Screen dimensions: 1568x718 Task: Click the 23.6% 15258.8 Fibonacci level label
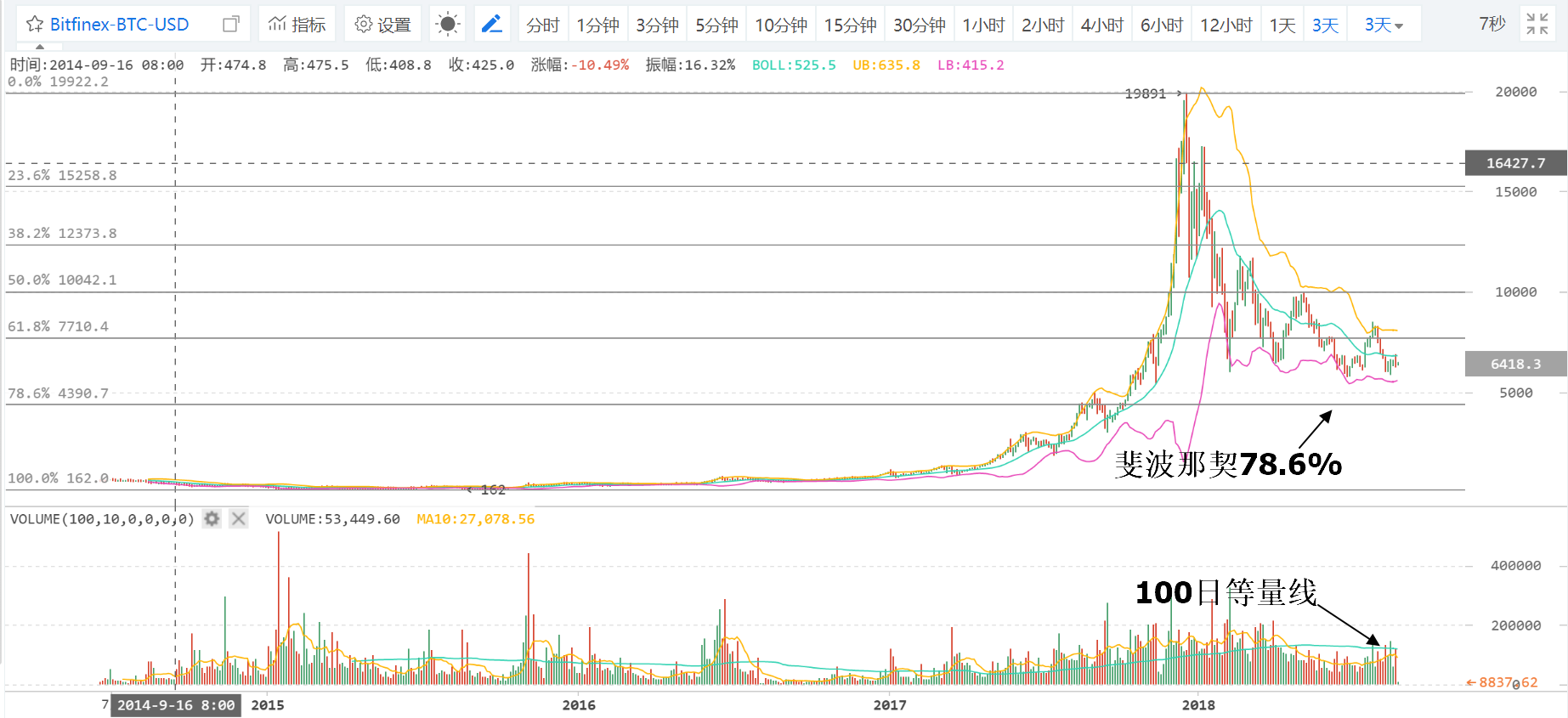pos(62,175)
